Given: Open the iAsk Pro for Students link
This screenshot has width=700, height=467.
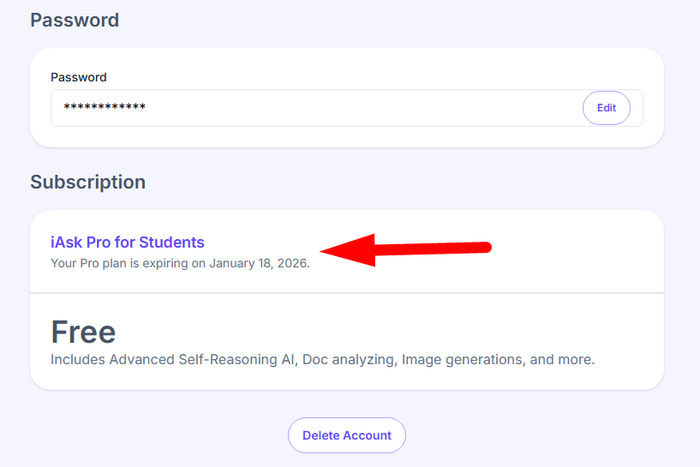Looking at the screenshot, I should [x=127, y=242].
